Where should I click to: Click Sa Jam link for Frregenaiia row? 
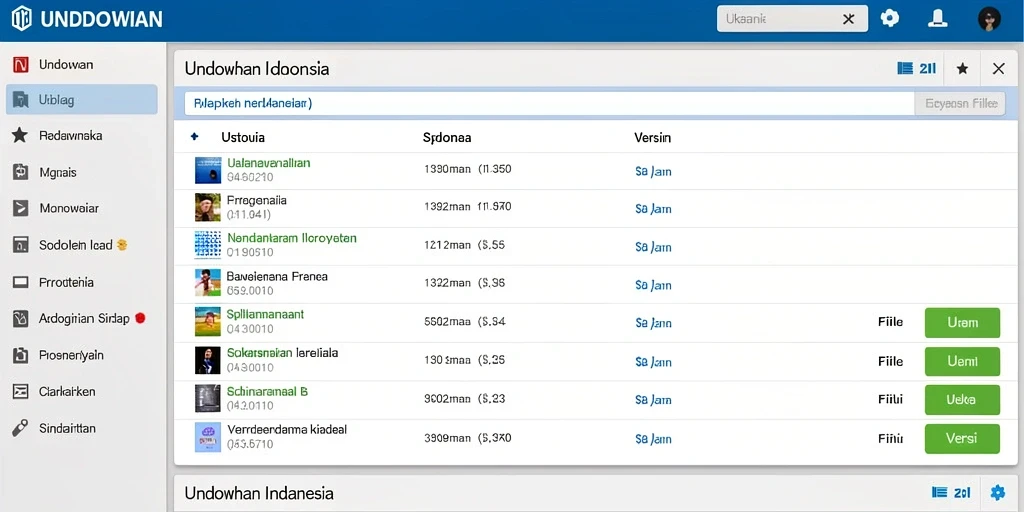653,209
